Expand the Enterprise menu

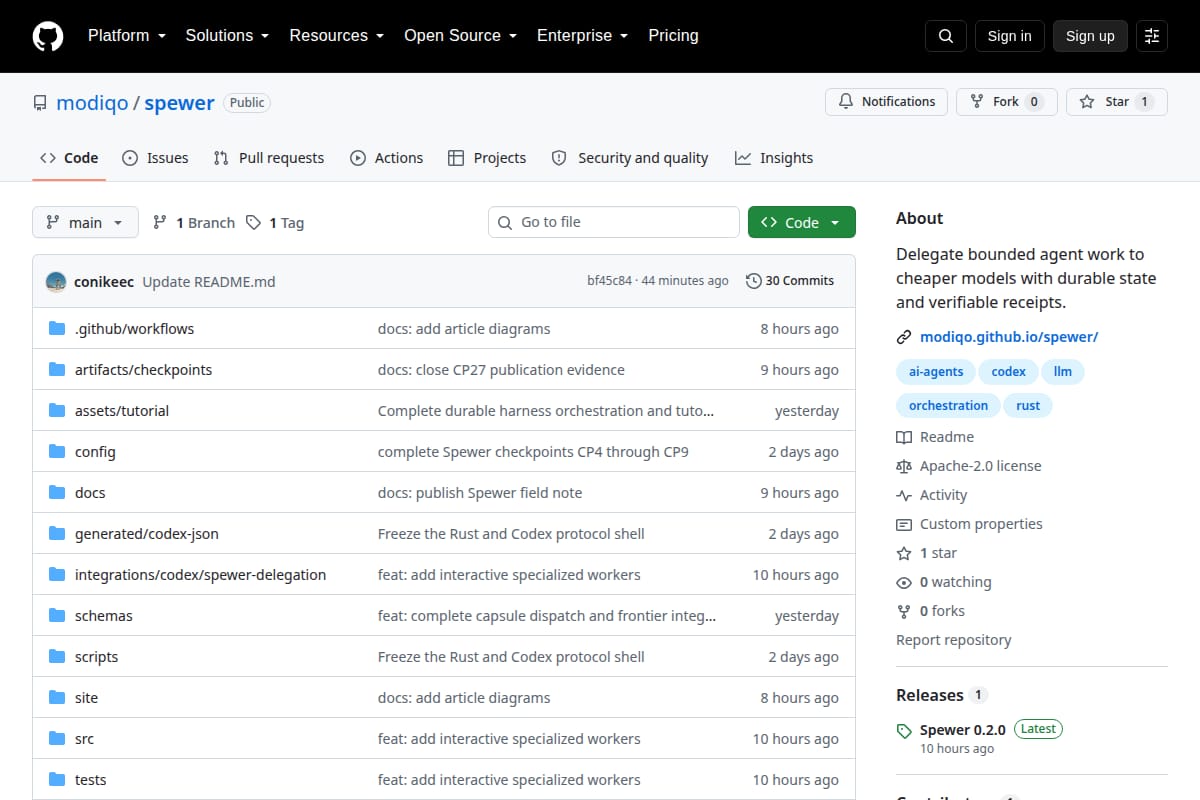582,36
